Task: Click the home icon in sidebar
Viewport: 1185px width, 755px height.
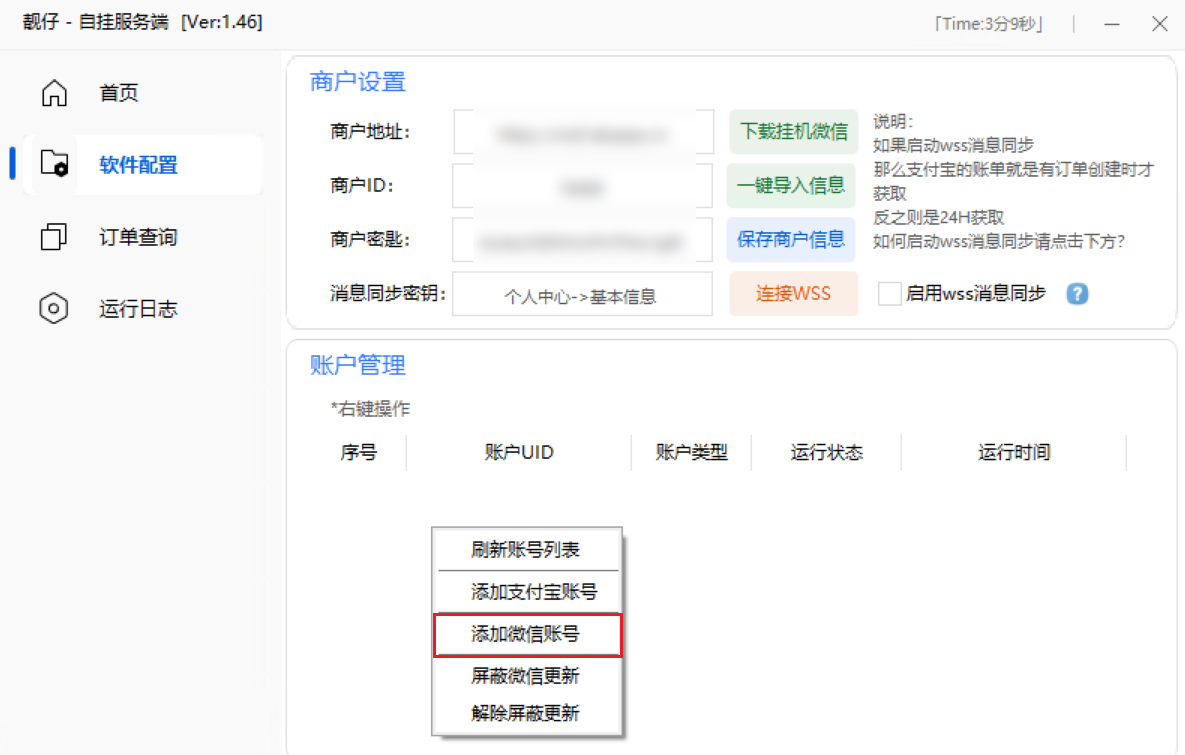Action: tap(54, 93)
